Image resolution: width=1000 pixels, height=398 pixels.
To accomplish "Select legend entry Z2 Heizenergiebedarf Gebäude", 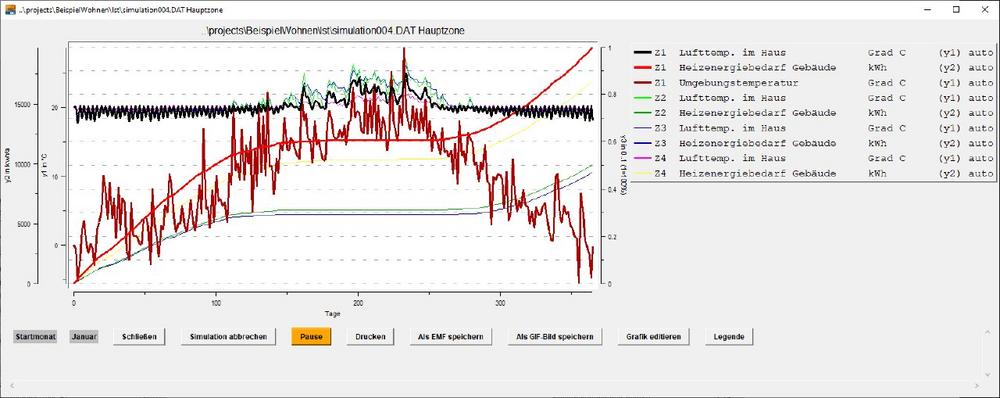I will coord(814,113).
